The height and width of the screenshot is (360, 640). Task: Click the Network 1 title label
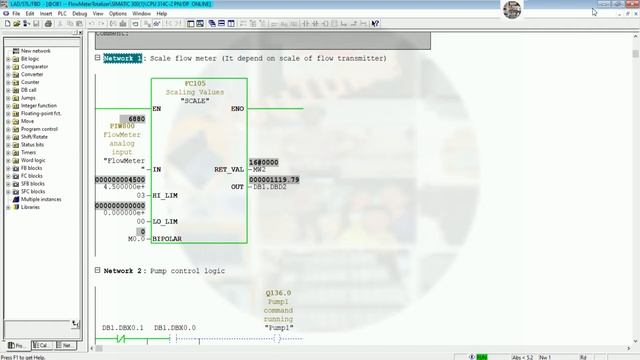pos(122,58)
